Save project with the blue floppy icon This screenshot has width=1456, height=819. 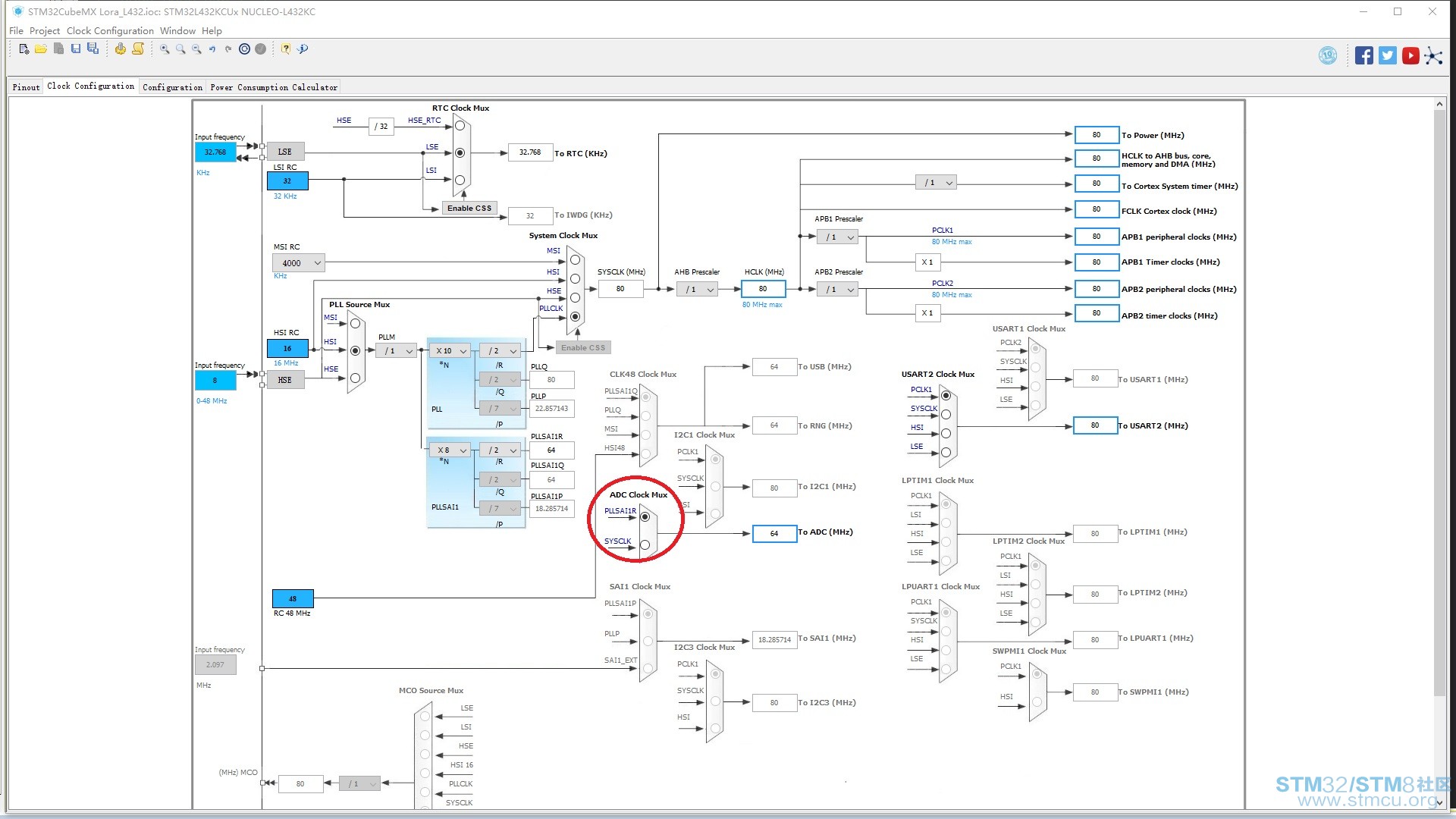(76, 49)
